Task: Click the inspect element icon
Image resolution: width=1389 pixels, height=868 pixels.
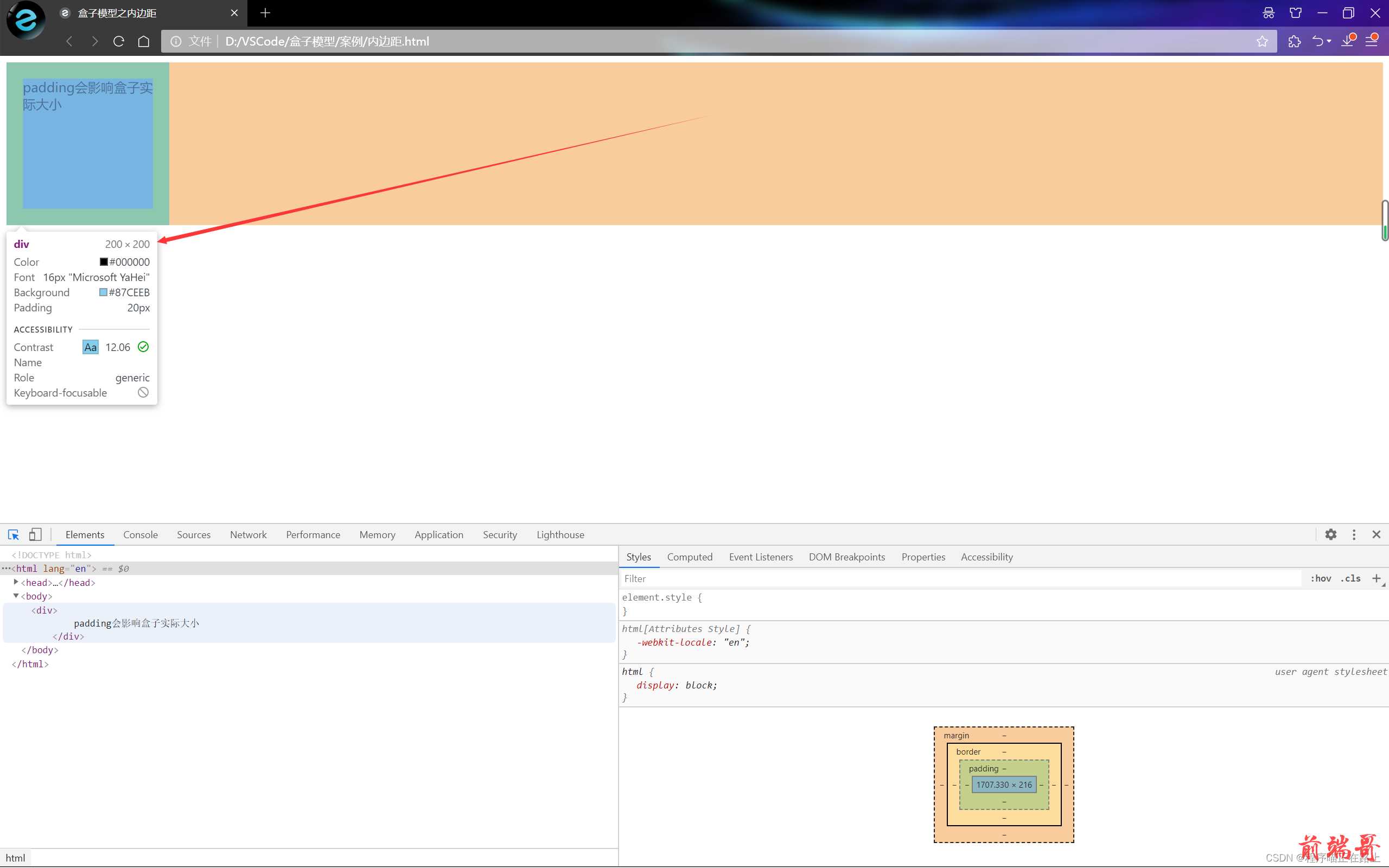Action: [x=14, y=534]
